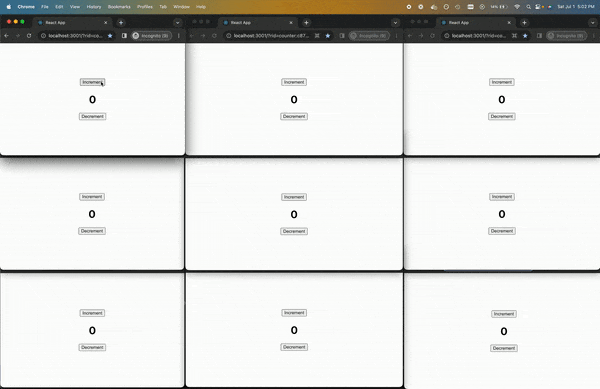This screenshot has width=600, height=389.
Task: Click Increment in the top-middle window
Action: 294,82
